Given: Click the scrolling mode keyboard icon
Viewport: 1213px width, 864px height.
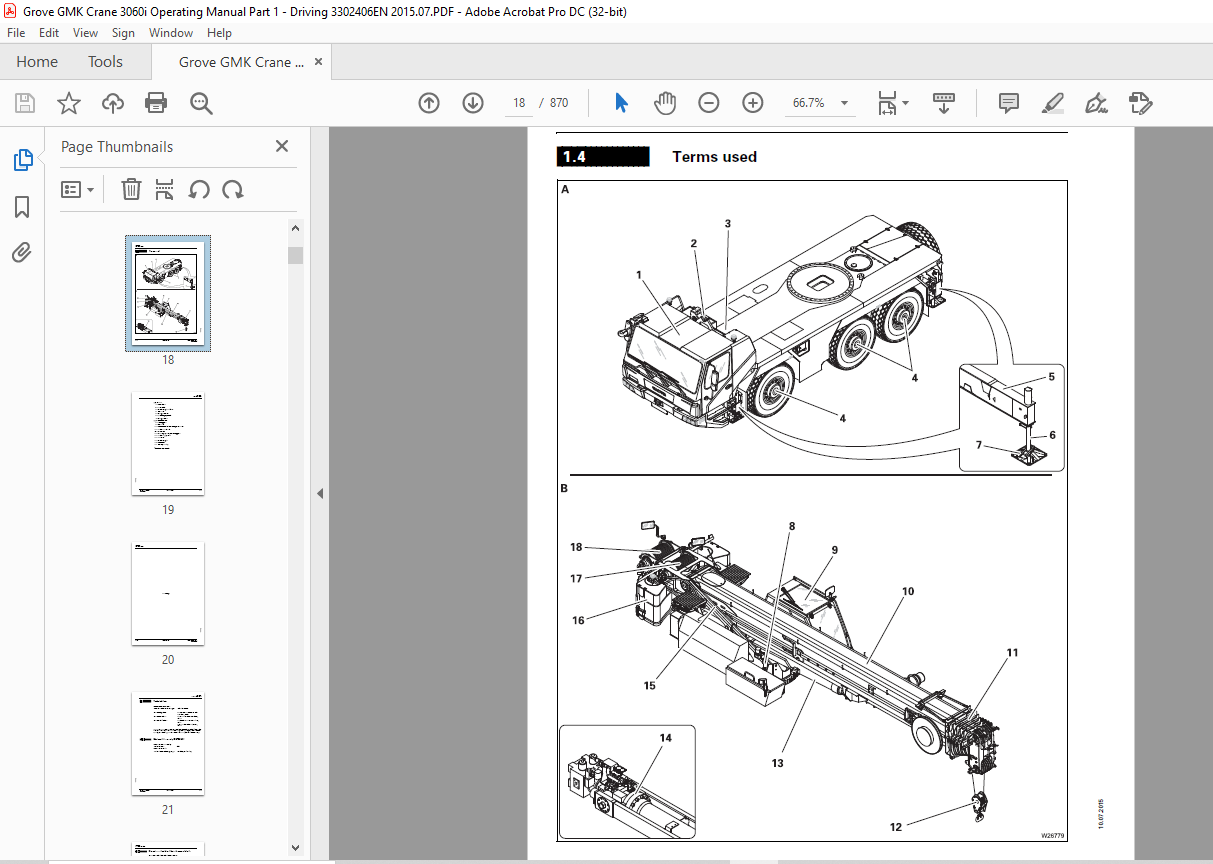Looking at the screenshot, I should click(x=944, y=103).
